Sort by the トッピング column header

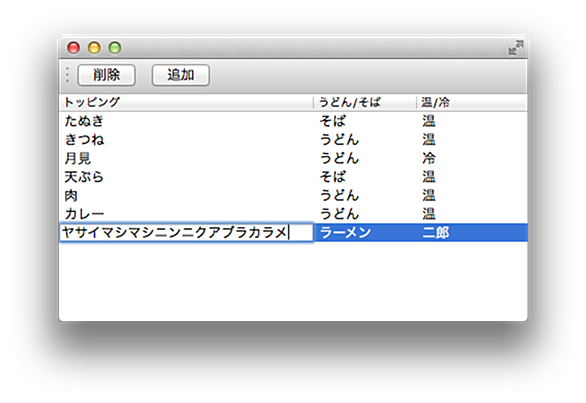coord(186,102)
